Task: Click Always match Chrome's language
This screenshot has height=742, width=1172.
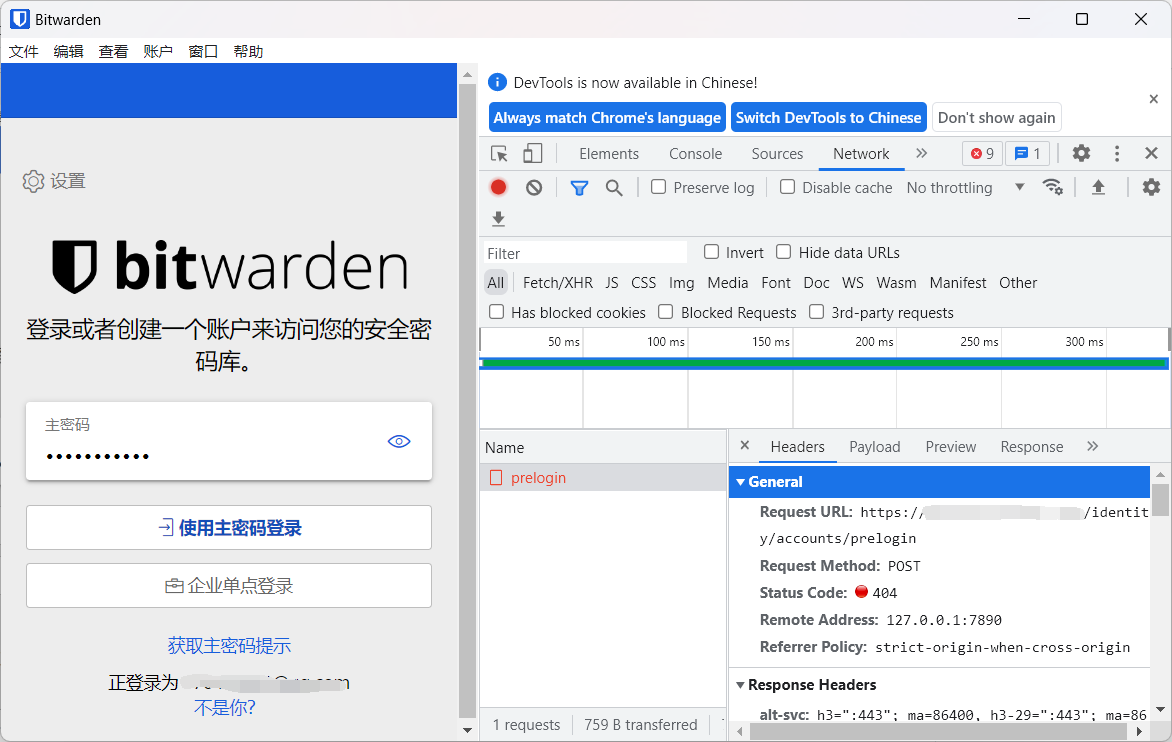Action: 607,117
